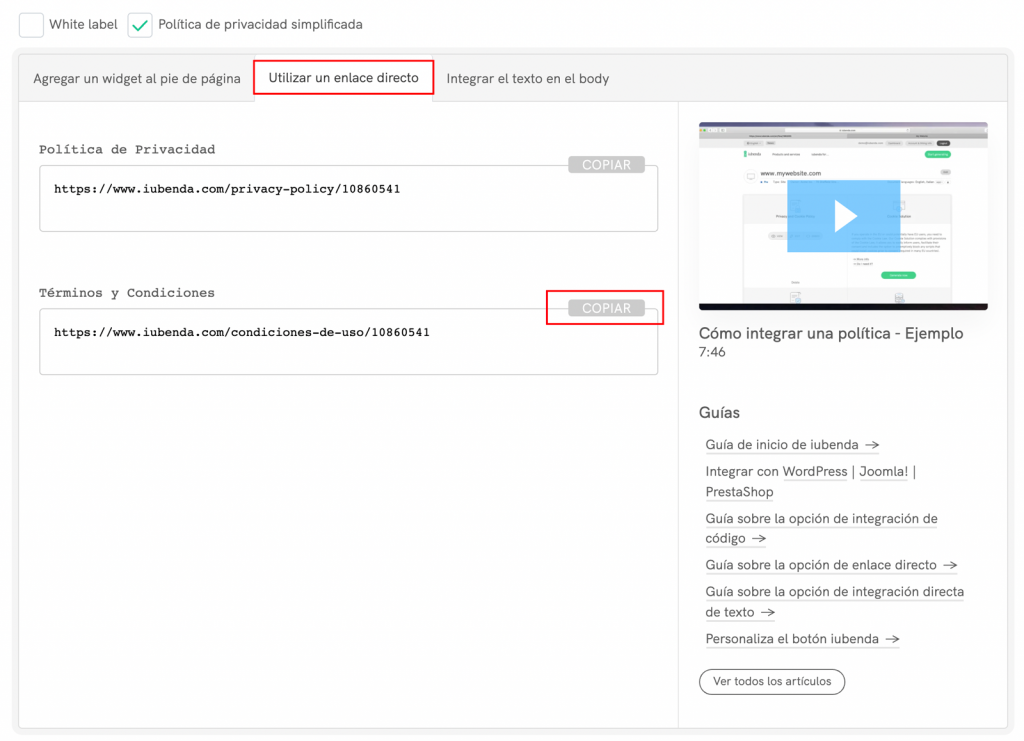Follow the Joomla! integration link
The height and width of the screenshot is (741, 1024).
click(883, 472)
